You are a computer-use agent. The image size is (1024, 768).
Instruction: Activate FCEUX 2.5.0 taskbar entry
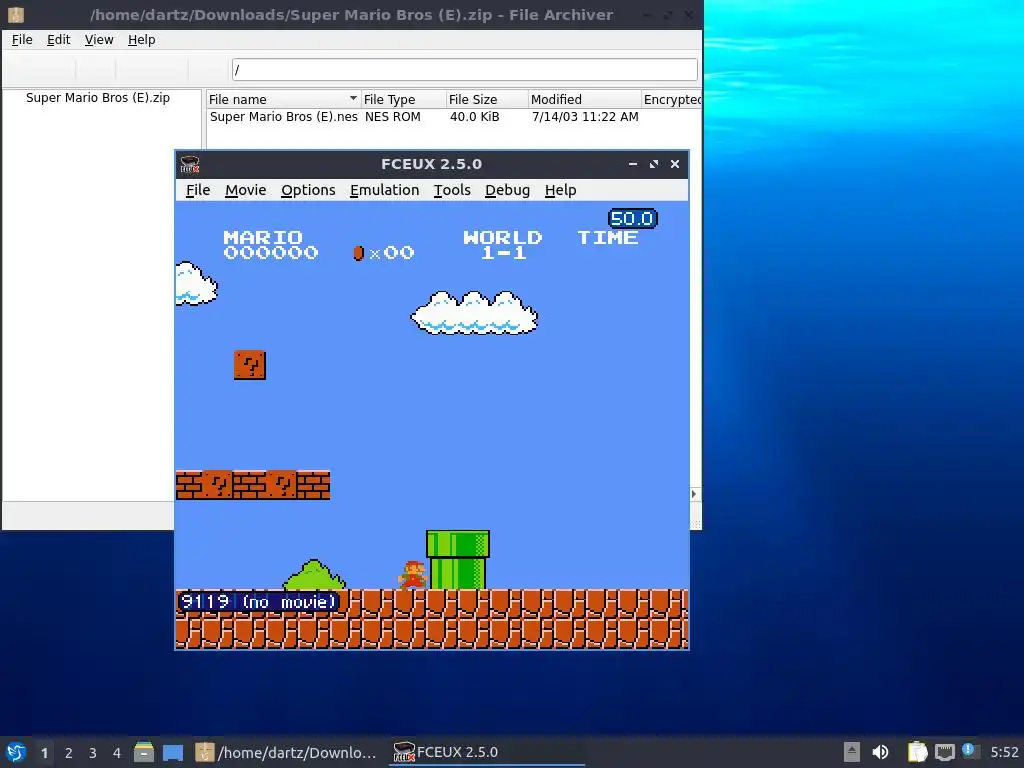click(x=487, y=752)
